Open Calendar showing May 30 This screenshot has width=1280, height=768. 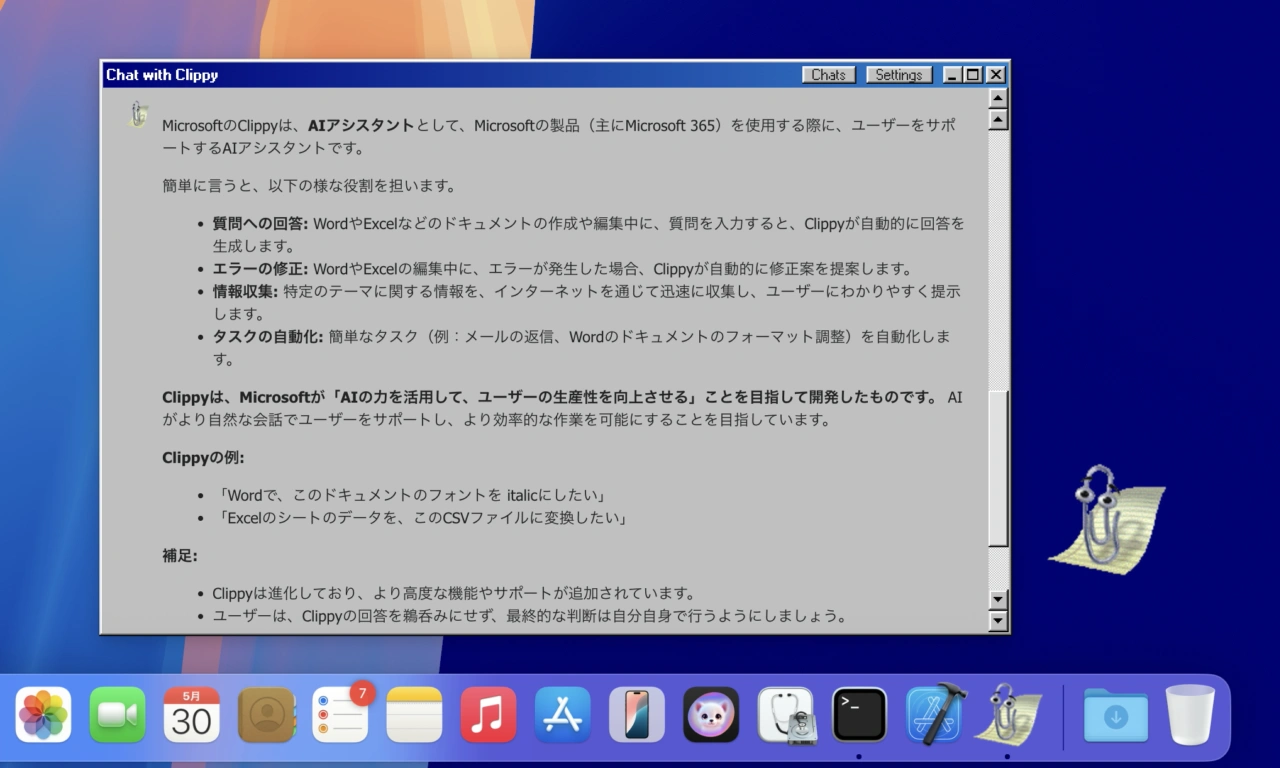191,714
